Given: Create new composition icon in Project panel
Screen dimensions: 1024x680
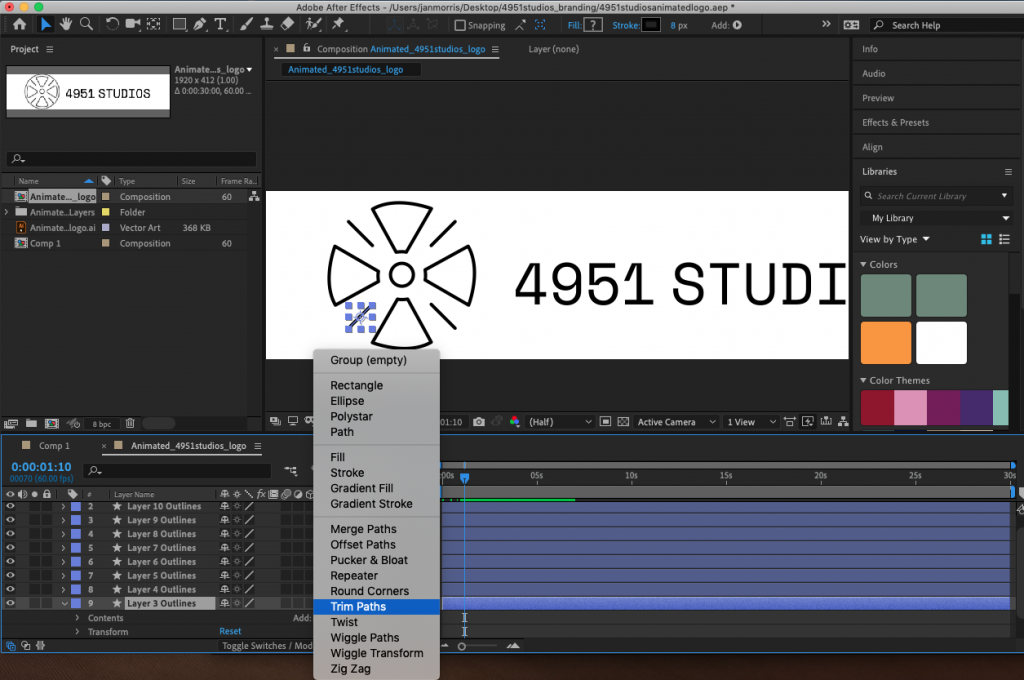Looking at the screenshot, I should pos(52,423).
